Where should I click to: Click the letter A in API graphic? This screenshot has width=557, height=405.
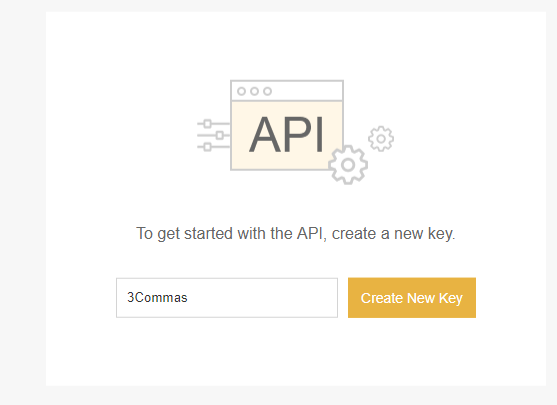tap(267, 135)
